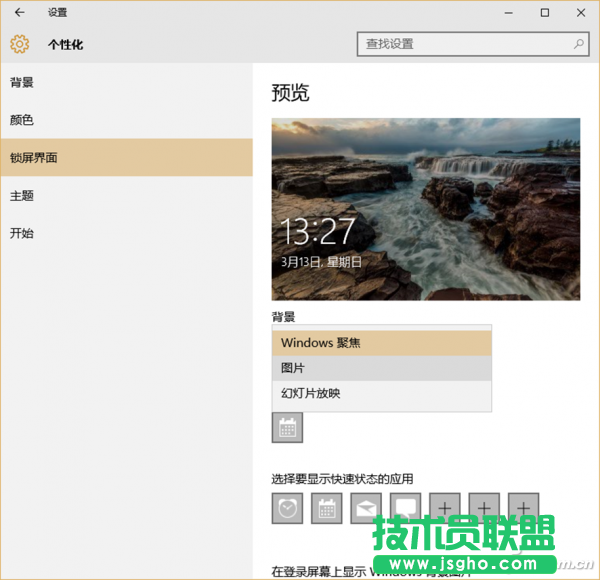Click the lock screen preview image

click(425, 209)
